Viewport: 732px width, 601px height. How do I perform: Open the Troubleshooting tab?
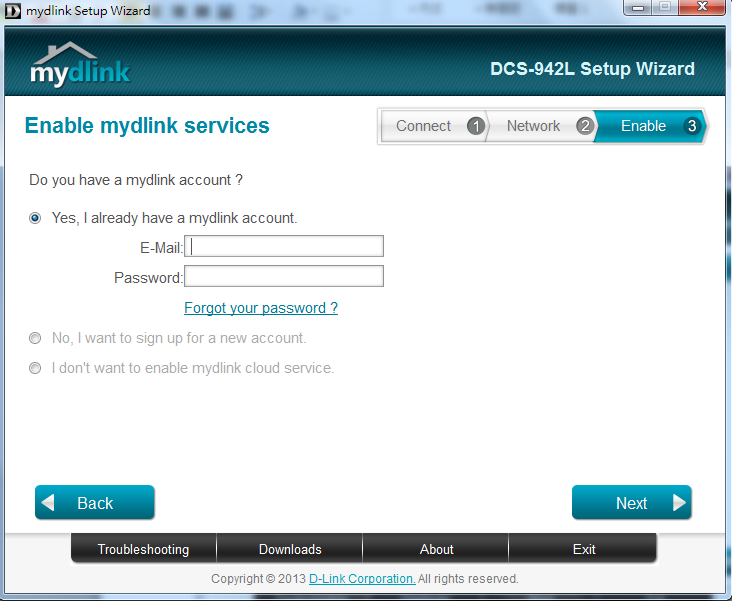pyautogui.click(x=143, y=549)
